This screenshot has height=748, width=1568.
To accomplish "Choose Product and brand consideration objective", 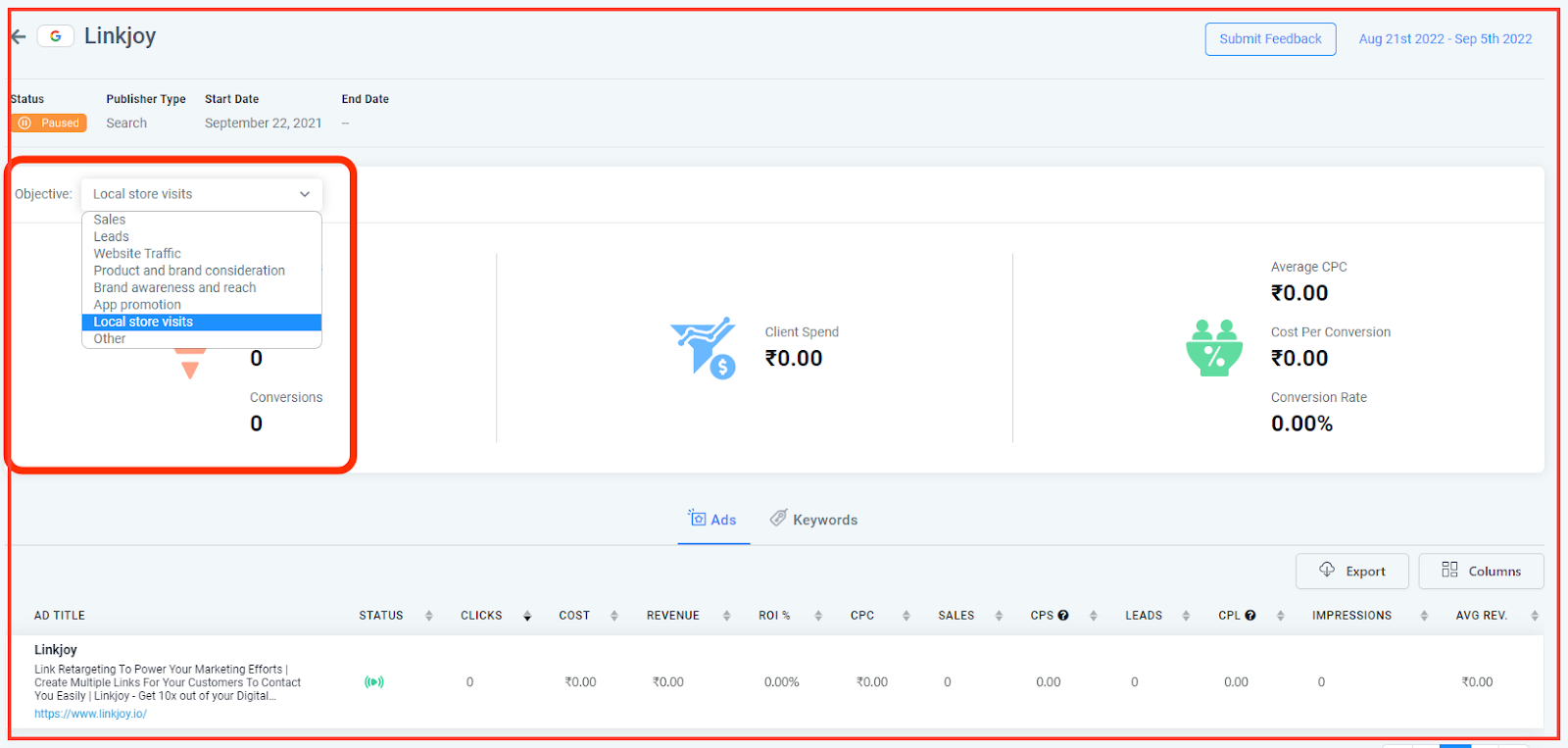I will (x=202, y=271).
